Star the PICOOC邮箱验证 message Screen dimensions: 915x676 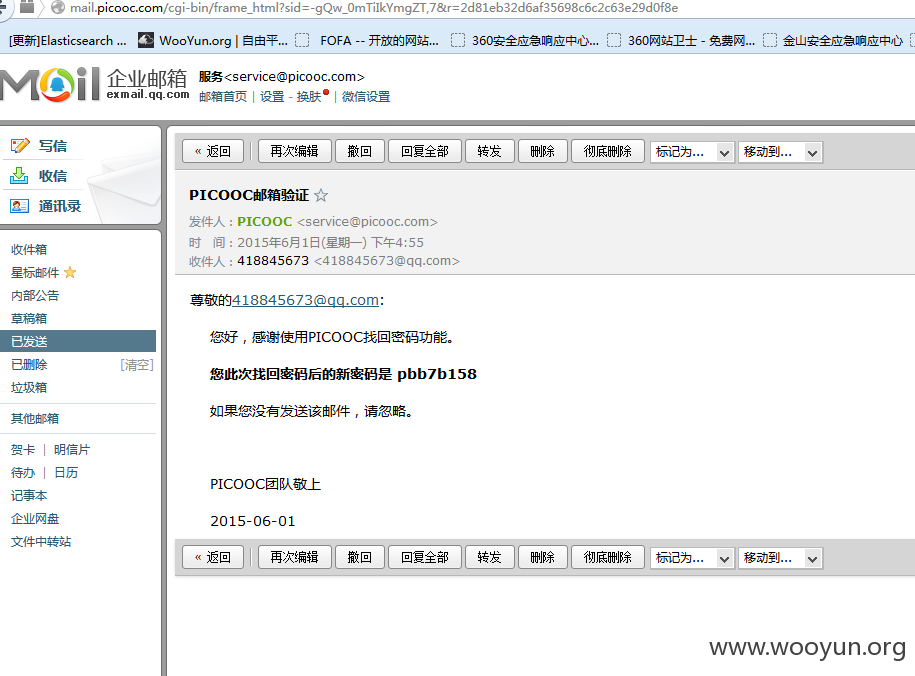click(x=321, y=195)
